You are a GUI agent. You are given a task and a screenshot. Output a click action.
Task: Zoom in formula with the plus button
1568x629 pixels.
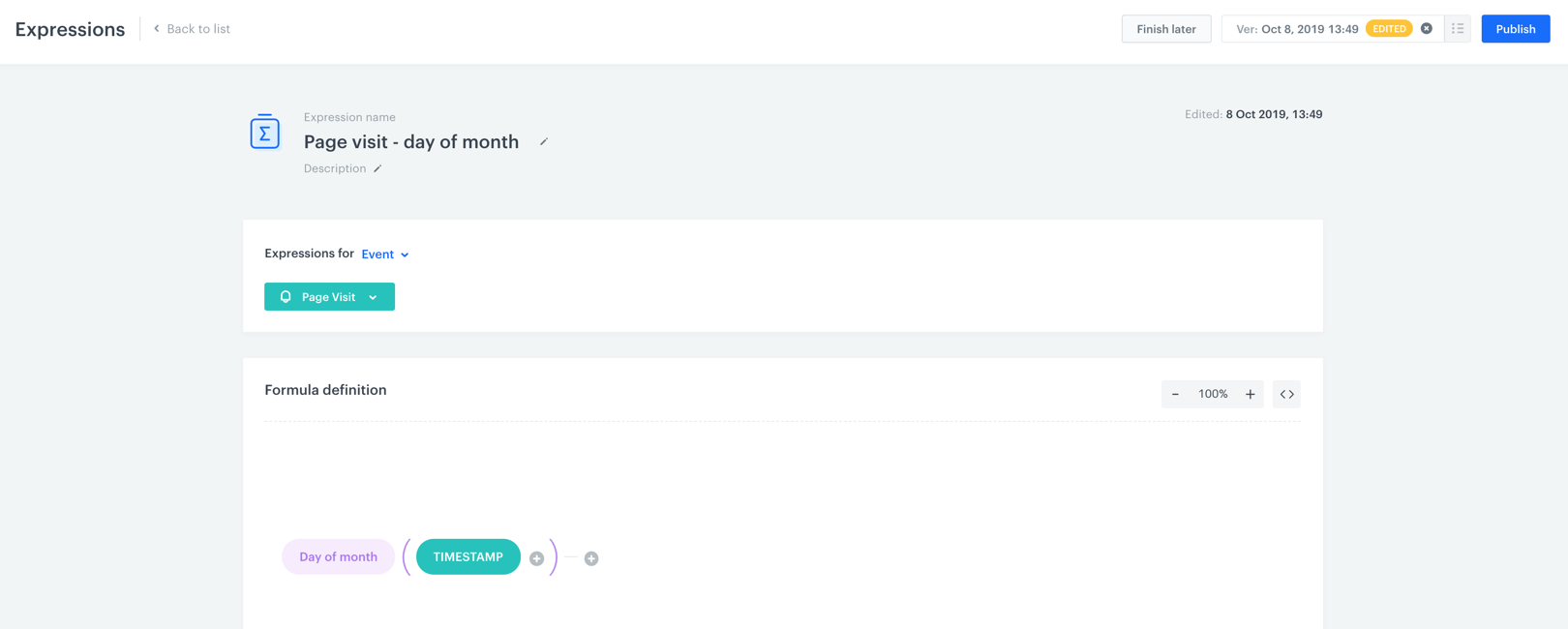tap(1250, 394)
